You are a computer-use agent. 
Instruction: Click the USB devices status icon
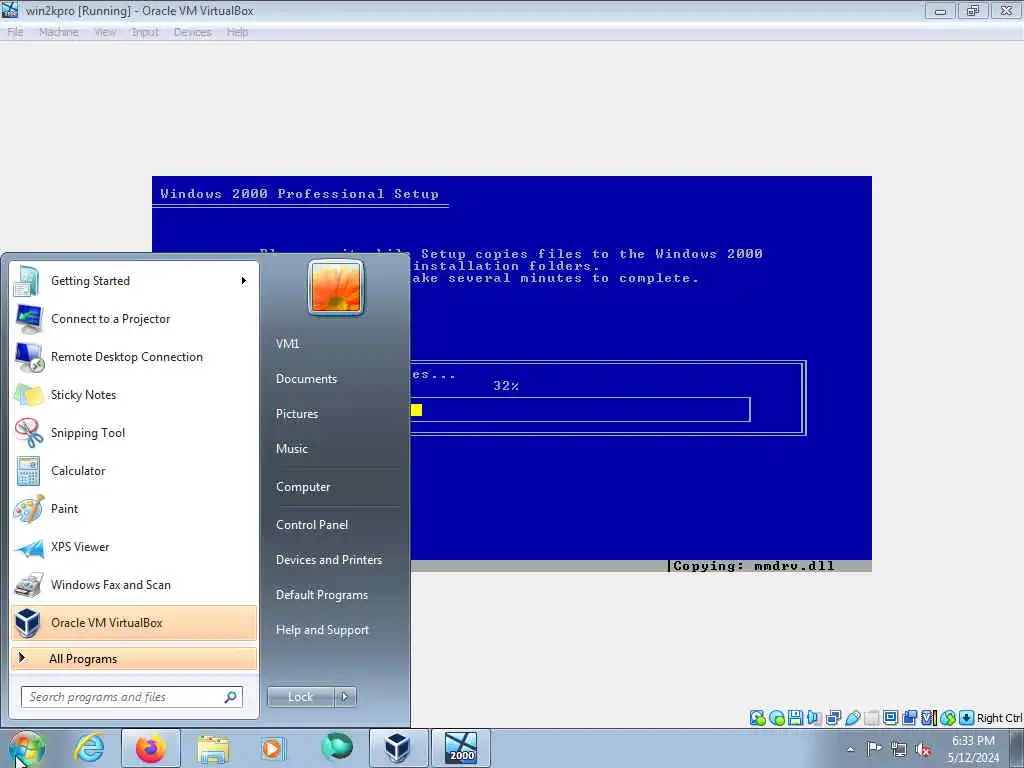coord(852,718)
